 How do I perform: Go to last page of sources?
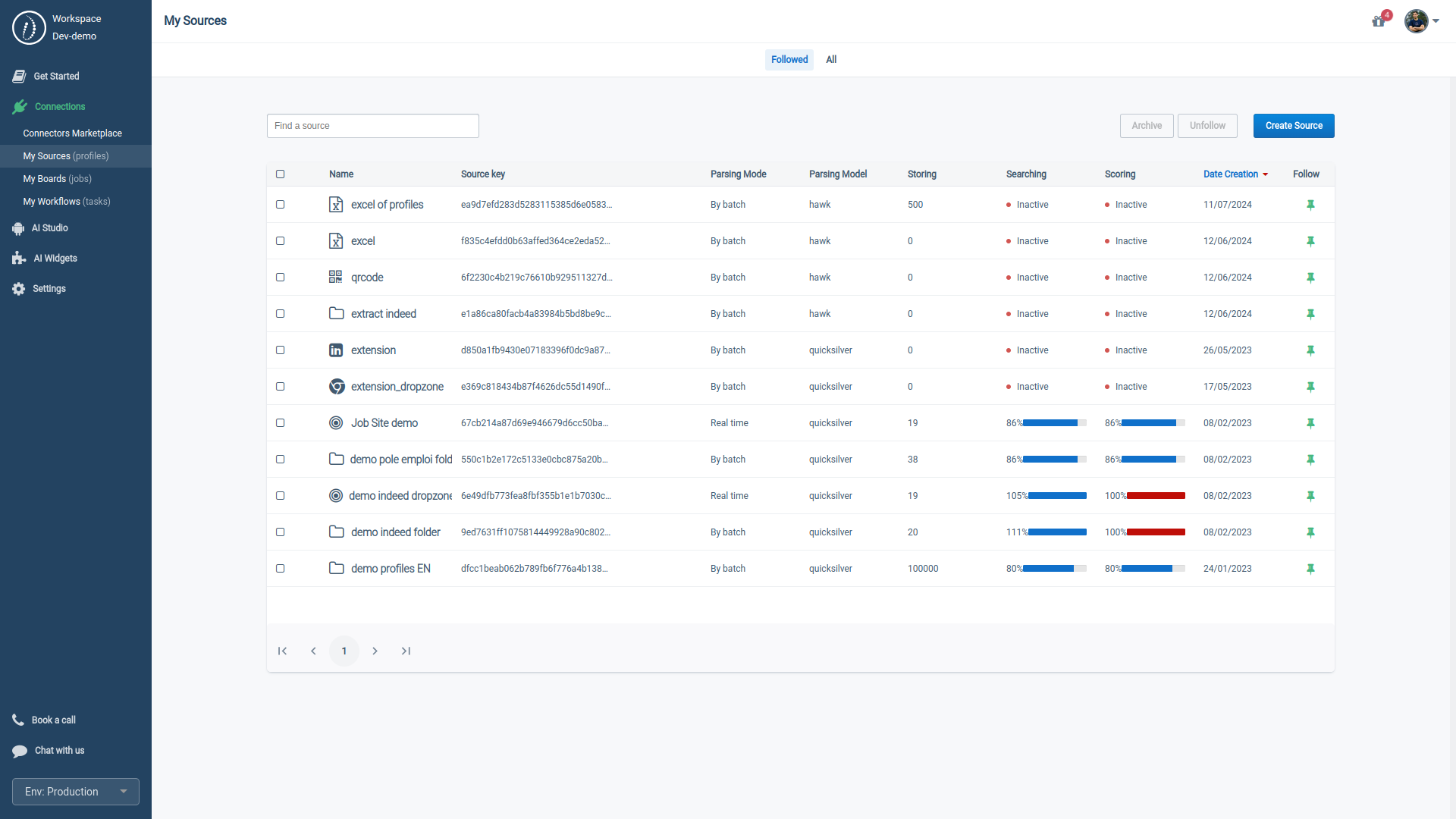pyautogui.click(x=406, y=651)
